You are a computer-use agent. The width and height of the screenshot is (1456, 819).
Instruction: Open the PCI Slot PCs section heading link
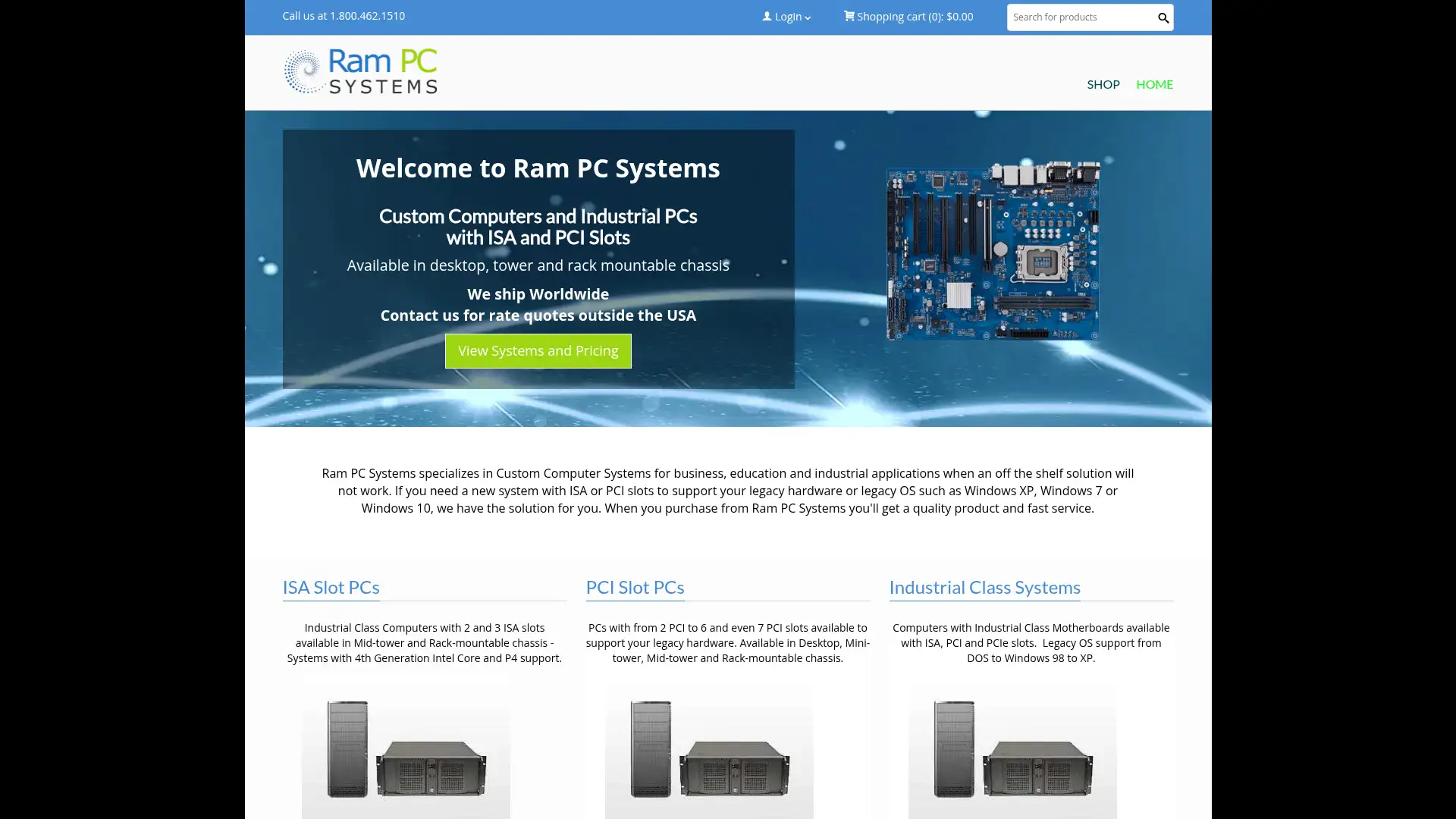(635, 587)
